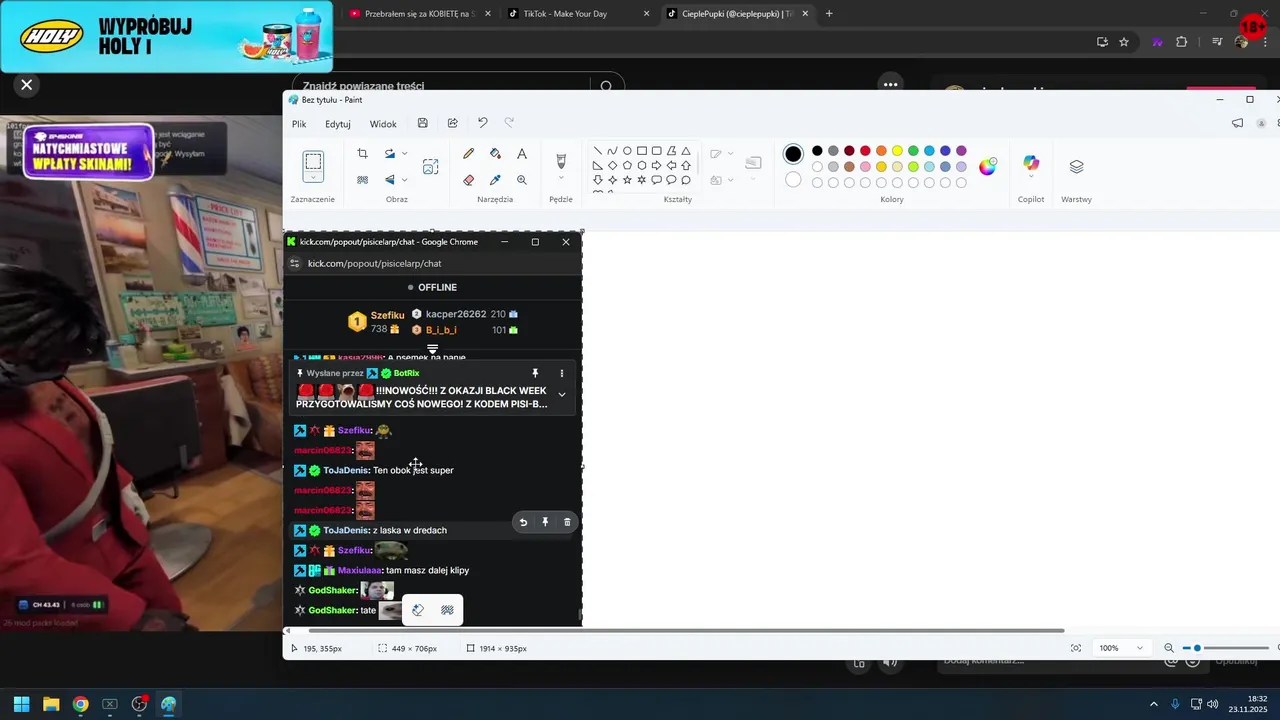This screenshot has height=720, width=1280.
Task: Remove background via floating selection toolbar
Action: tap(447, 610)
